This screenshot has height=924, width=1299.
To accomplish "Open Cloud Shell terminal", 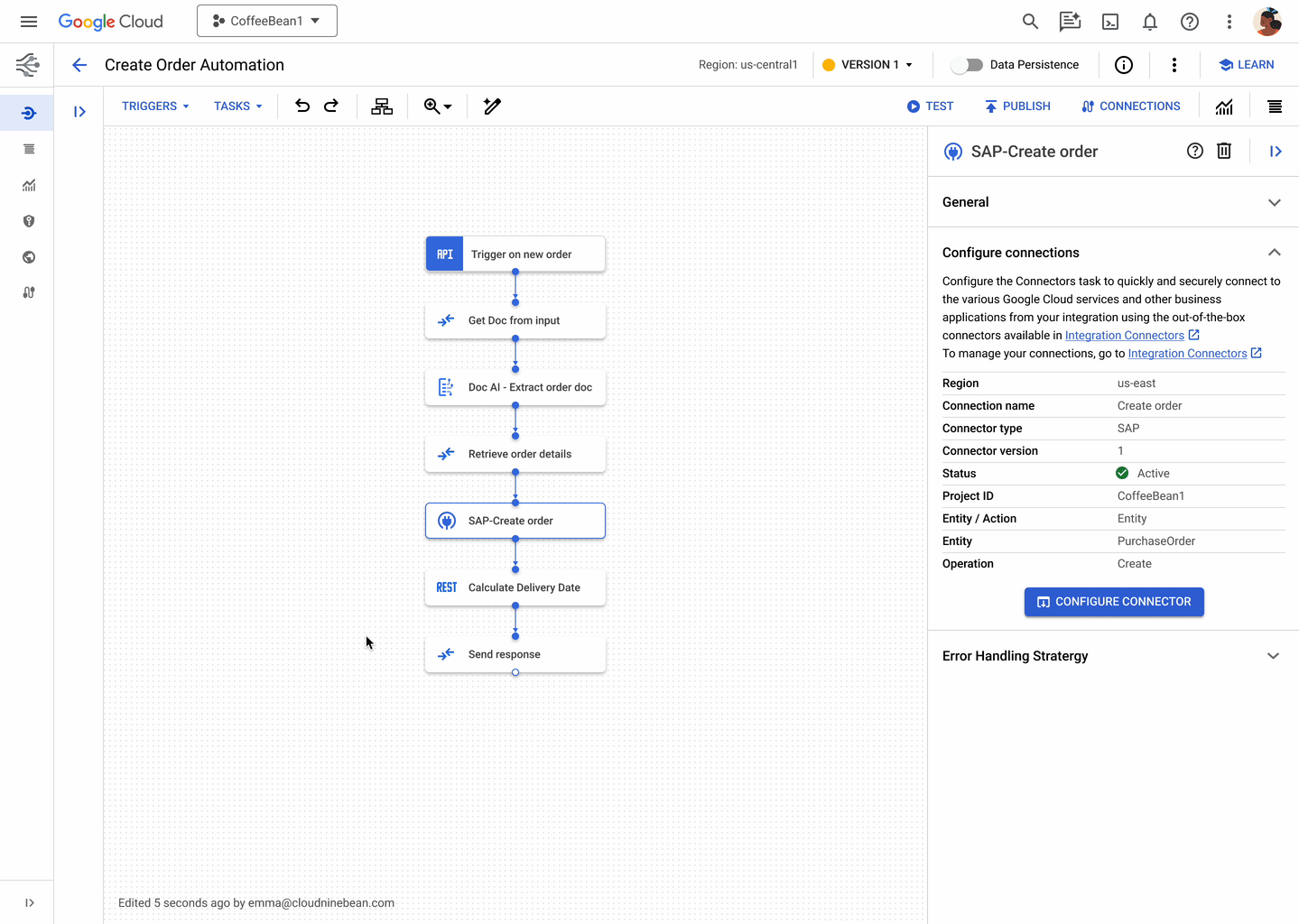I will (1109, 21).
